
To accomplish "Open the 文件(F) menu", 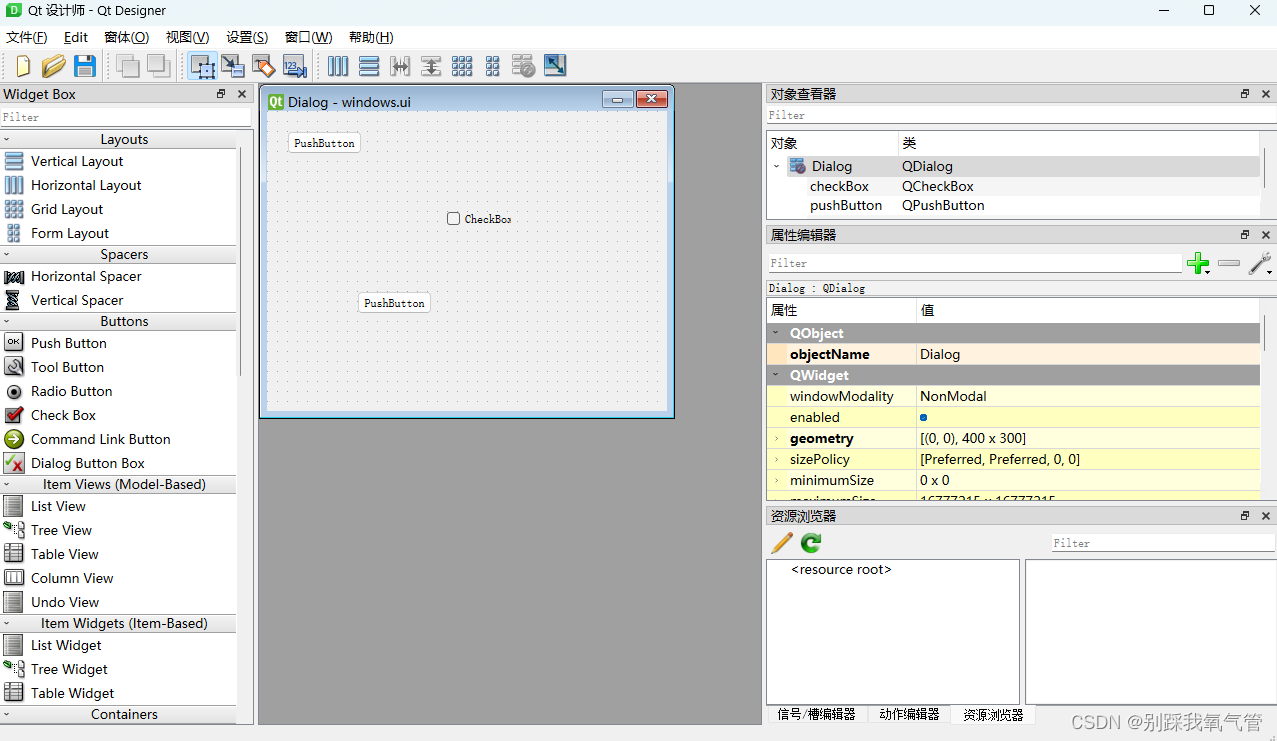I will click(x=27, y=37).
